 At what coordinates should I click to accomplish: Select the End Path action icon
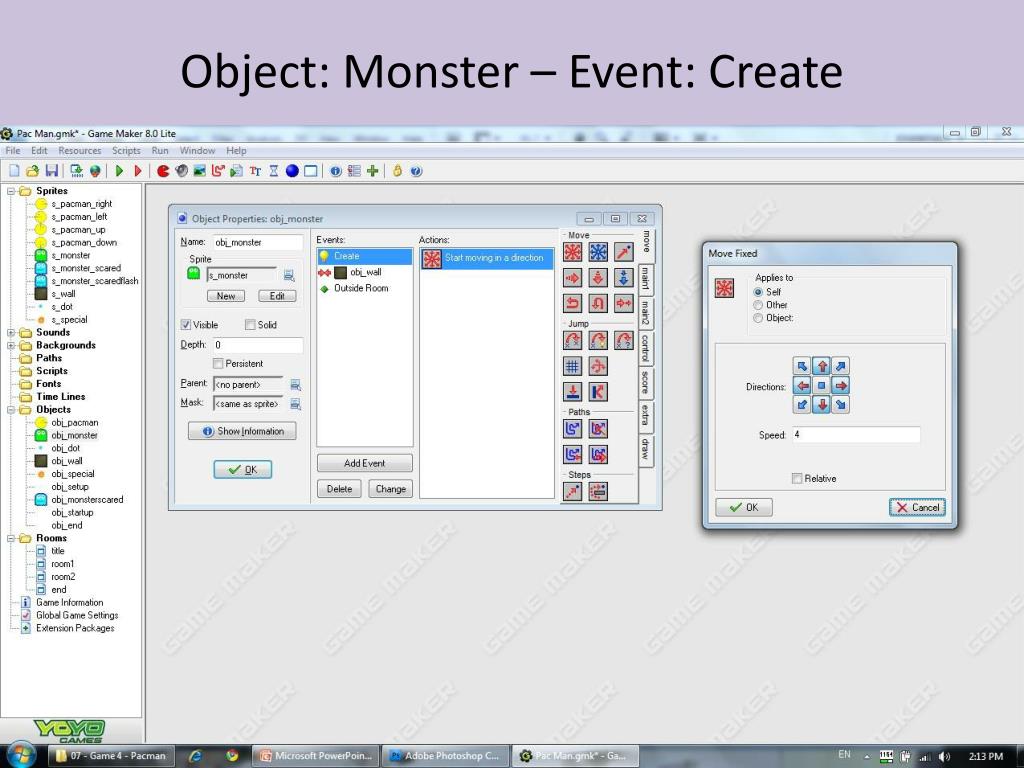tap(598, 428)
